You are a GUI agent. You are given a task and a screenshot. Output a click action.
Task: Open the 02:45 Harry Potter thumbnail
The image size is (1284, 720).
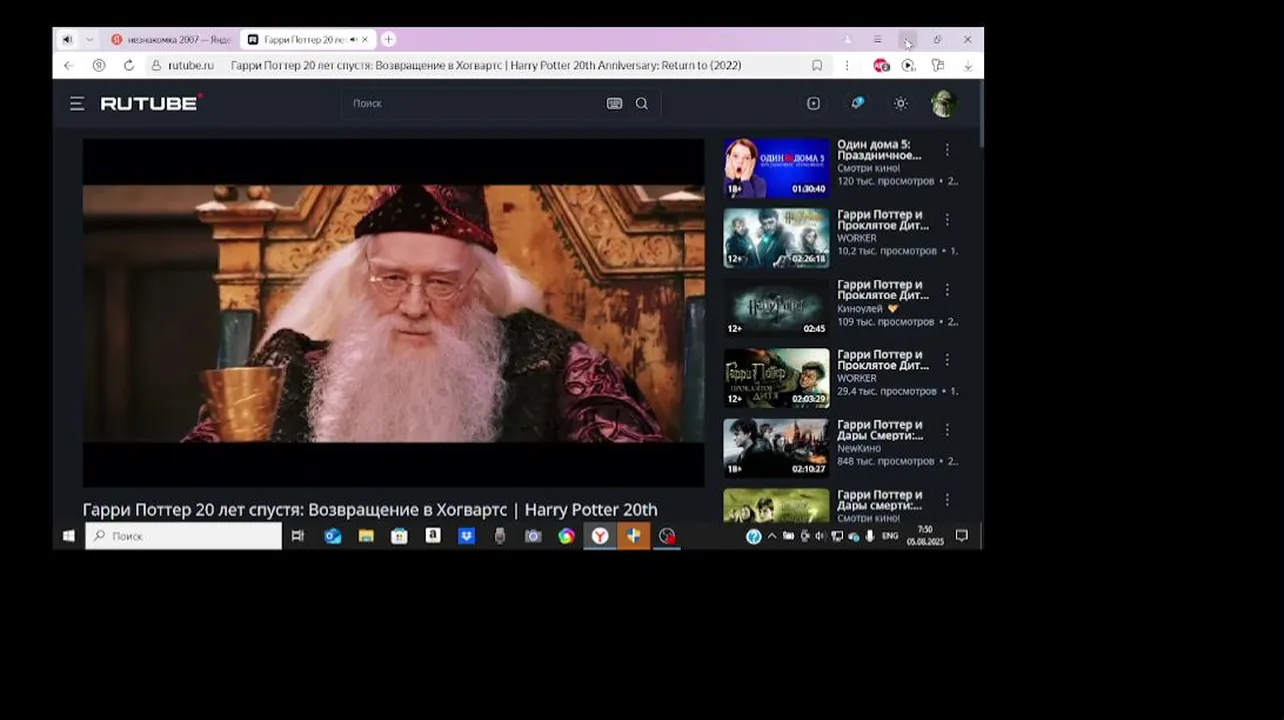click(x=776, y=308)
